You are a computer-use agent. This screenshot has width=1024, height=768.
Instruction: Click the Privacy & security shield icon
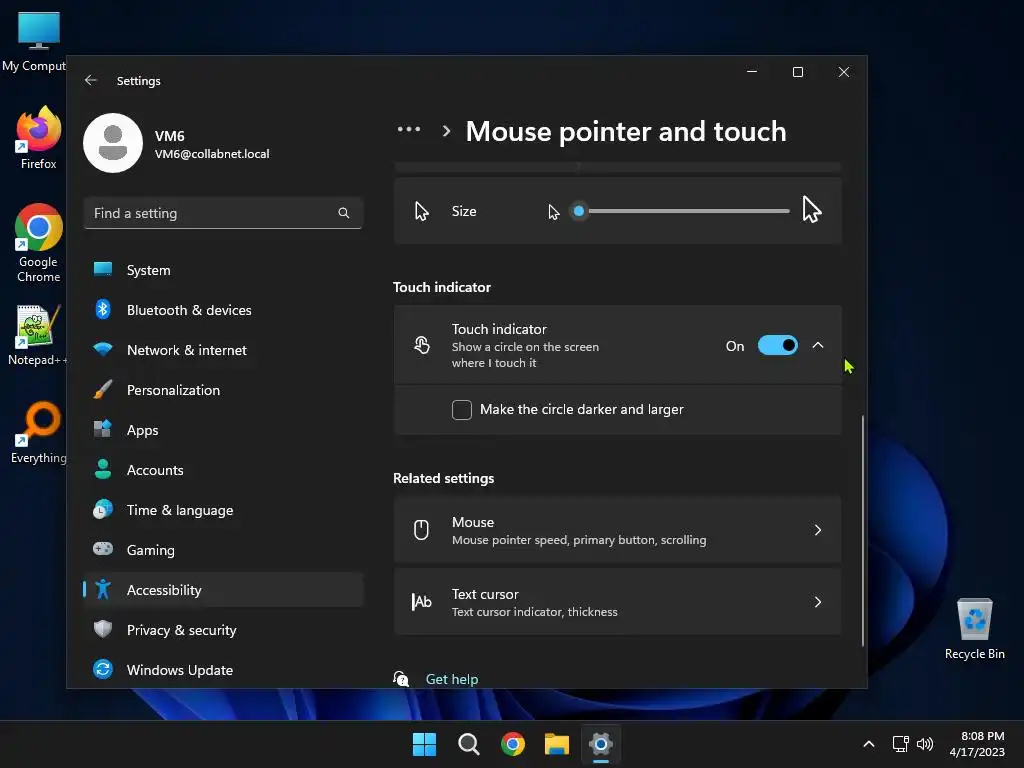point(103,629)
